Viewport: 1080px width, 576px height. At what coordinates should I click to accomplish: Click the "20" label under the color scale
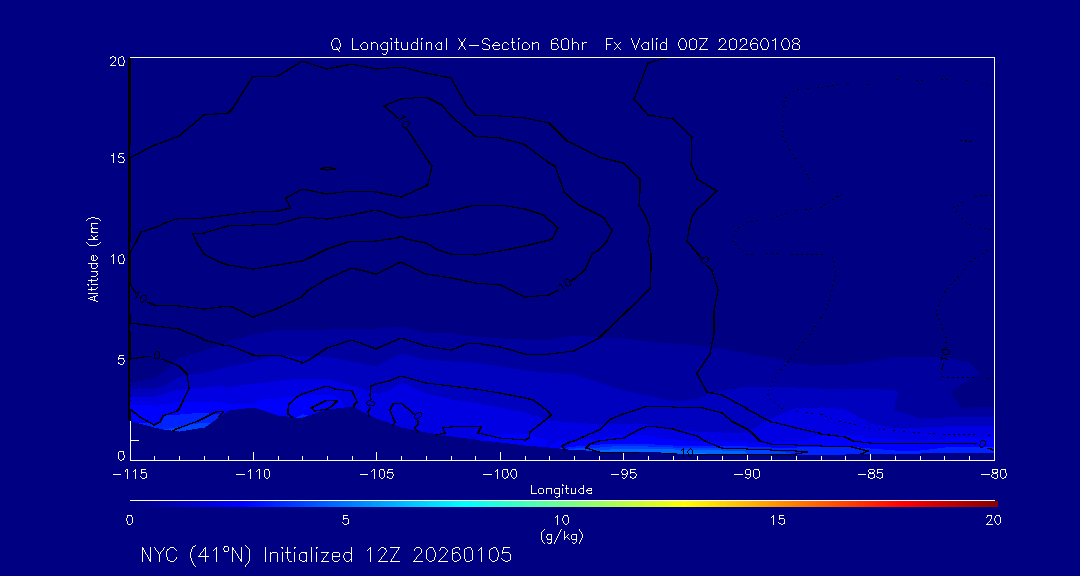click(993, 522)
